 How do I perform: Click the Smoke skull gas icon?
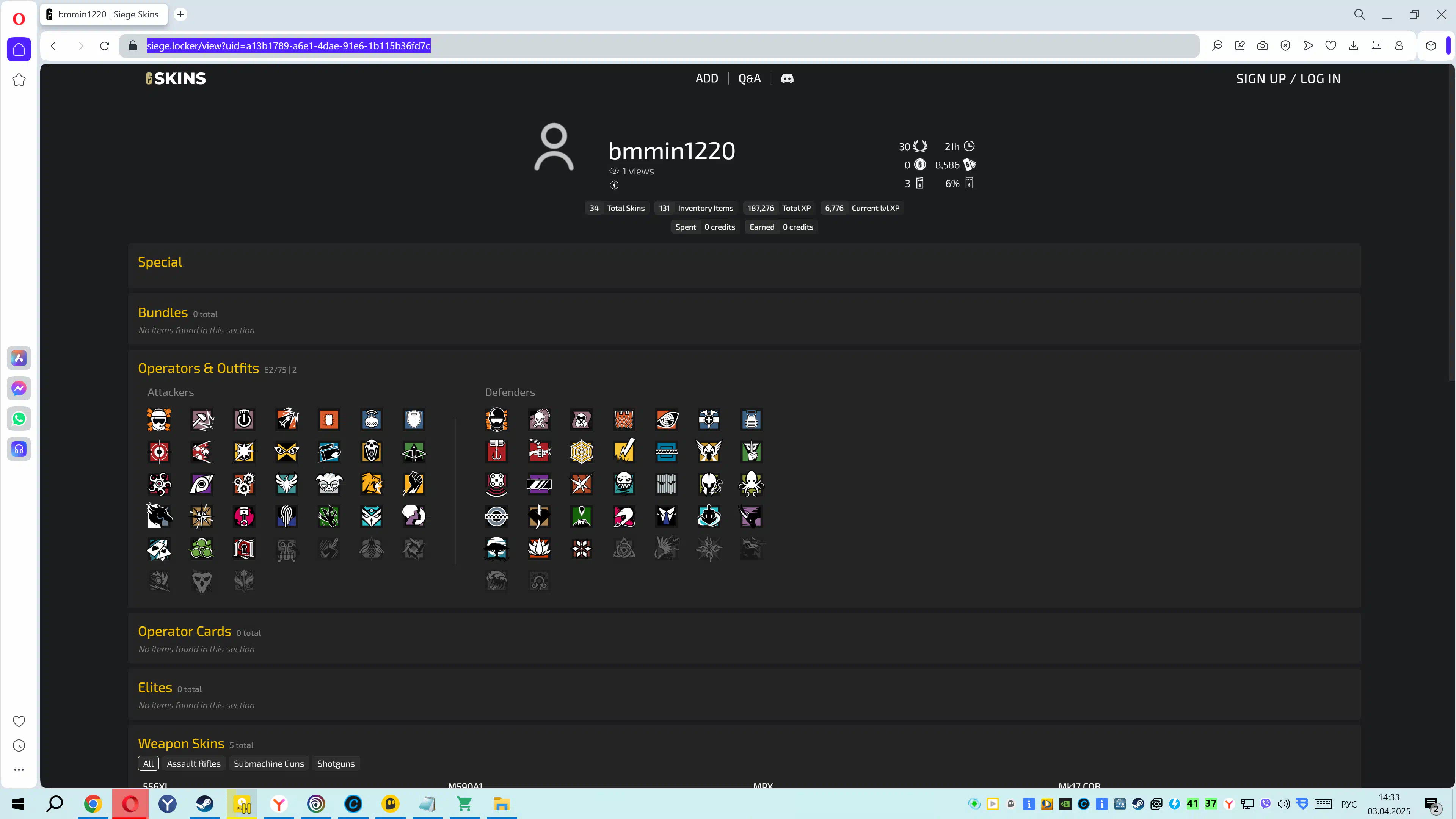539,419
